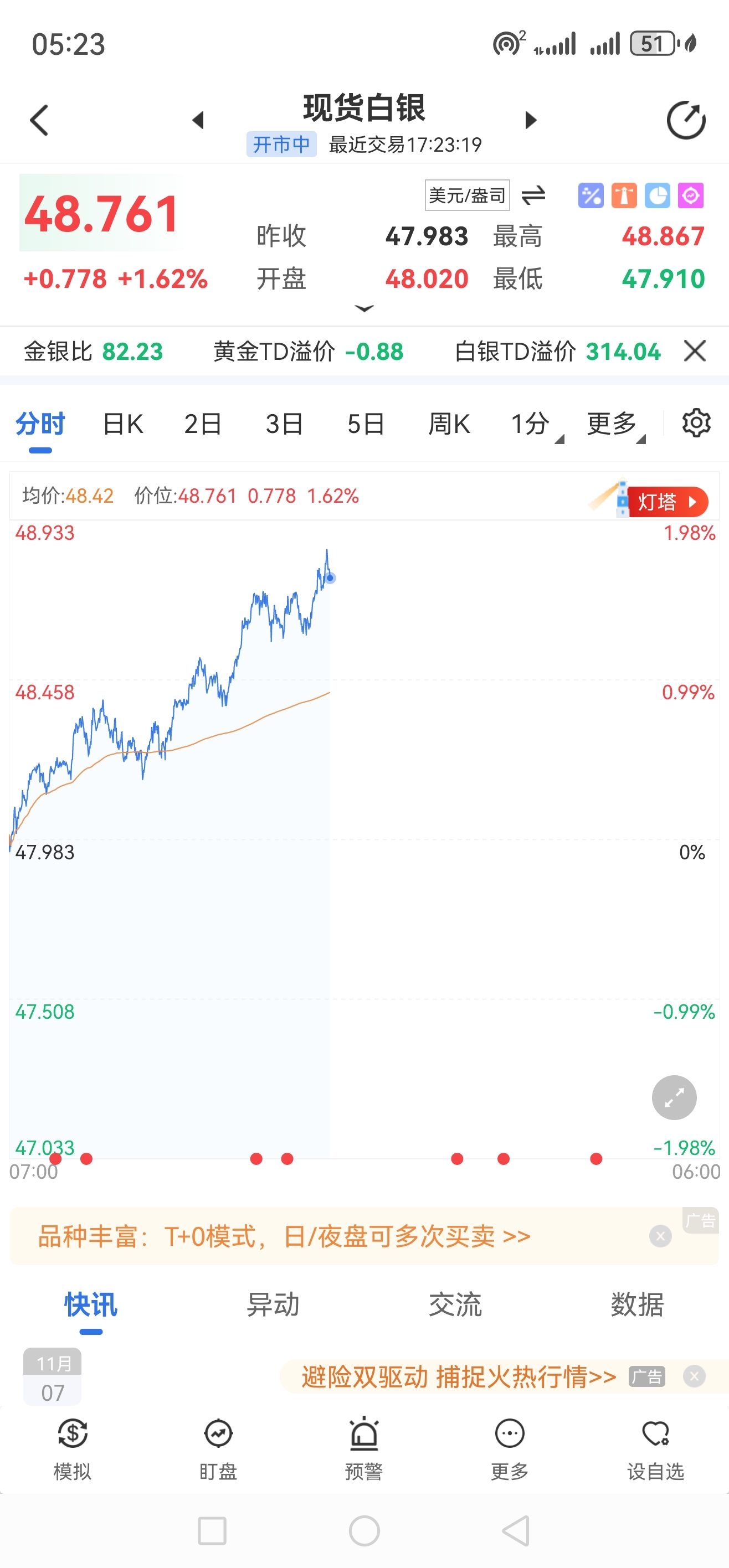
Task: Tap the refresh icon at top right
Action: [x=686, y=120]
